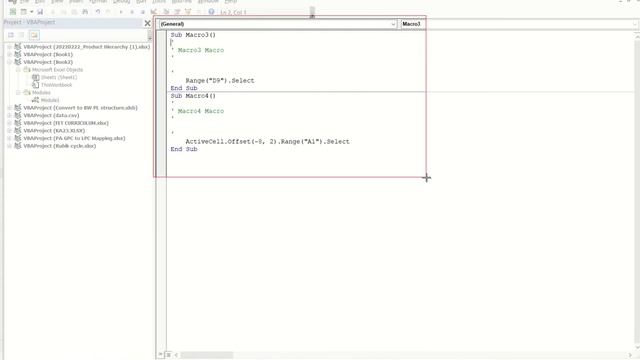Click View Code icon in Project panel

[11, 35]
